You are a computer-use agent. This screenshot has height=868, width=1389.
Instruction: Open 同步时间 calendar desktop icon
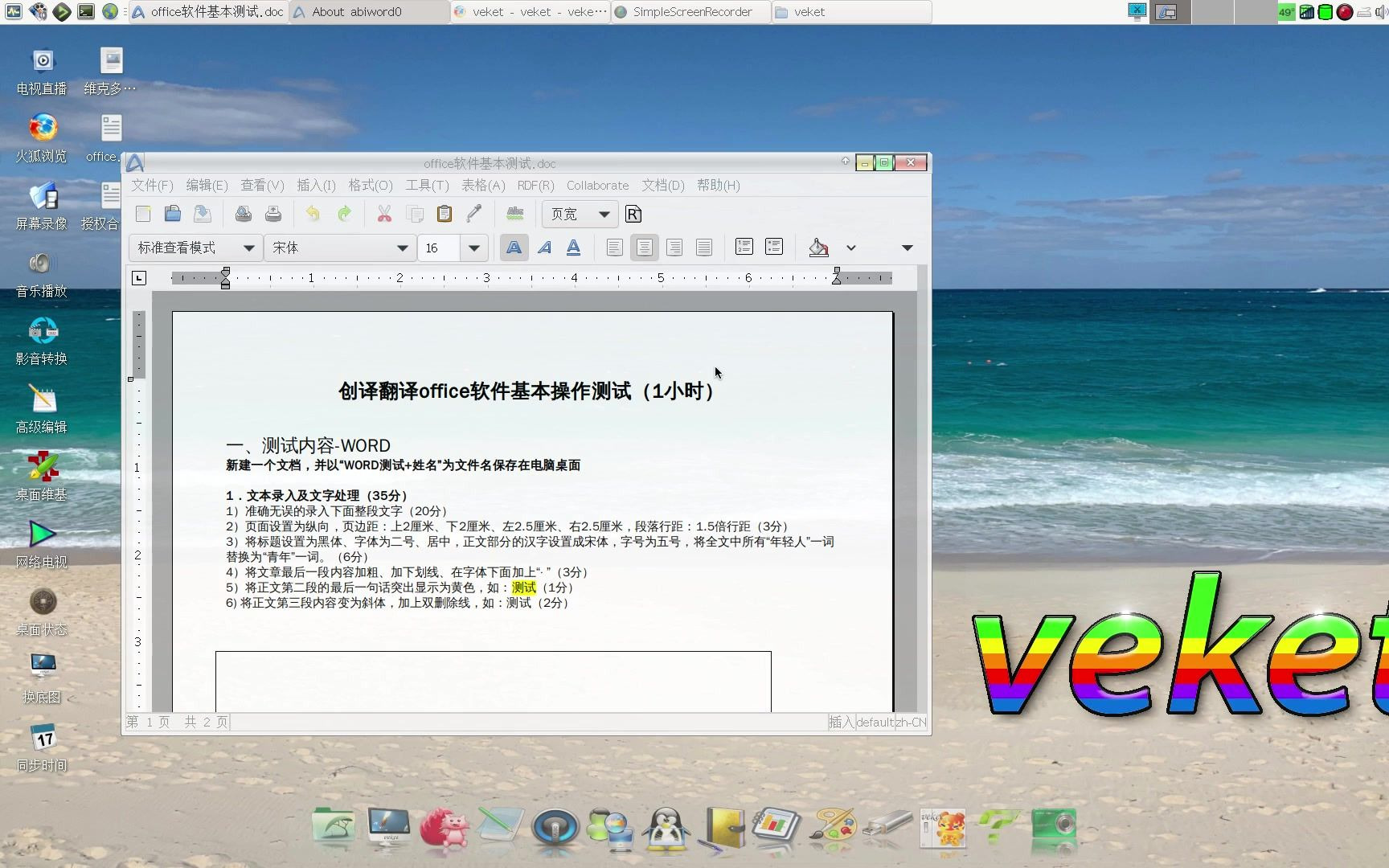pos(42,747)
